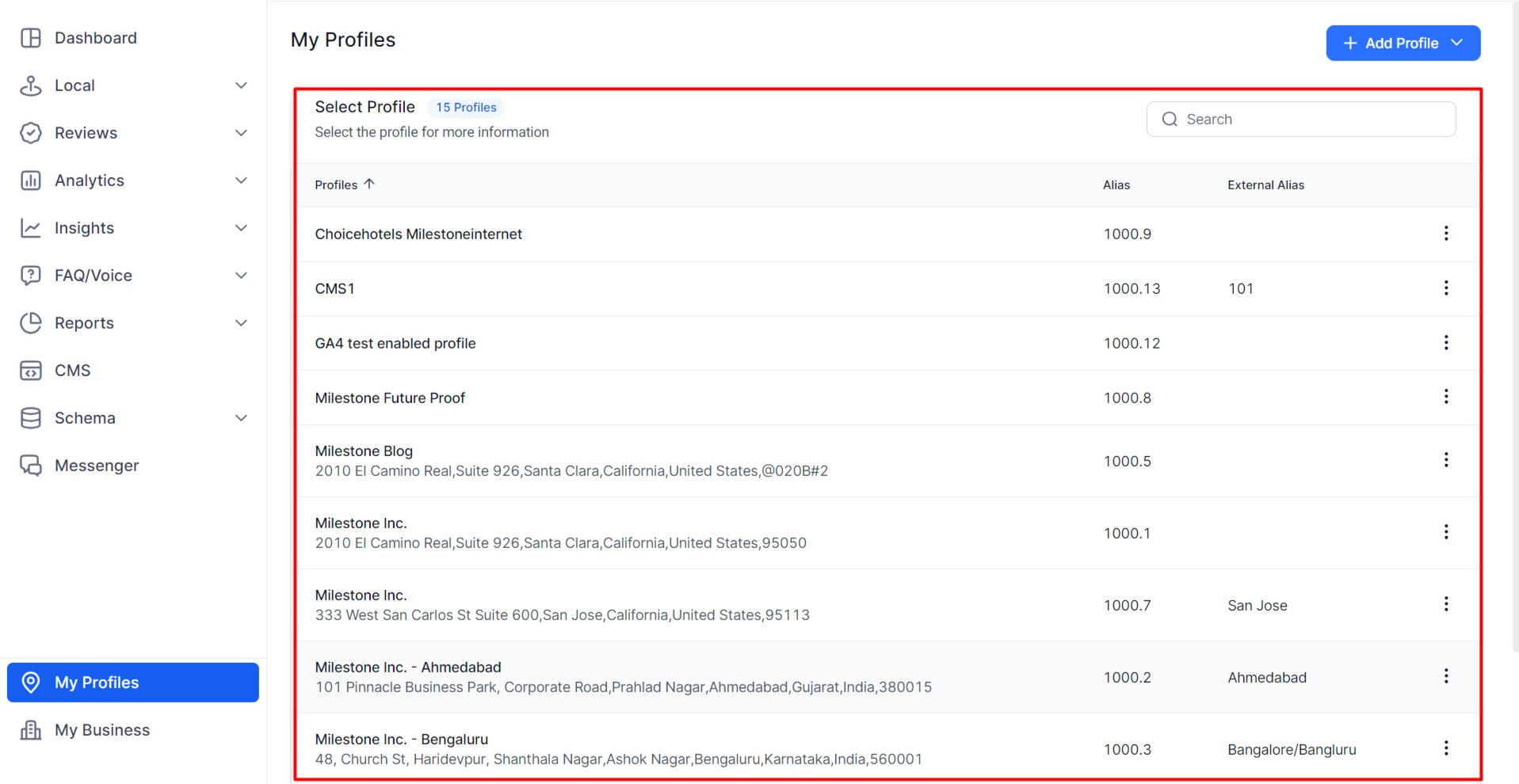Click the Schema database icon
Viewport: 1519px width, 784px height.
31,418
